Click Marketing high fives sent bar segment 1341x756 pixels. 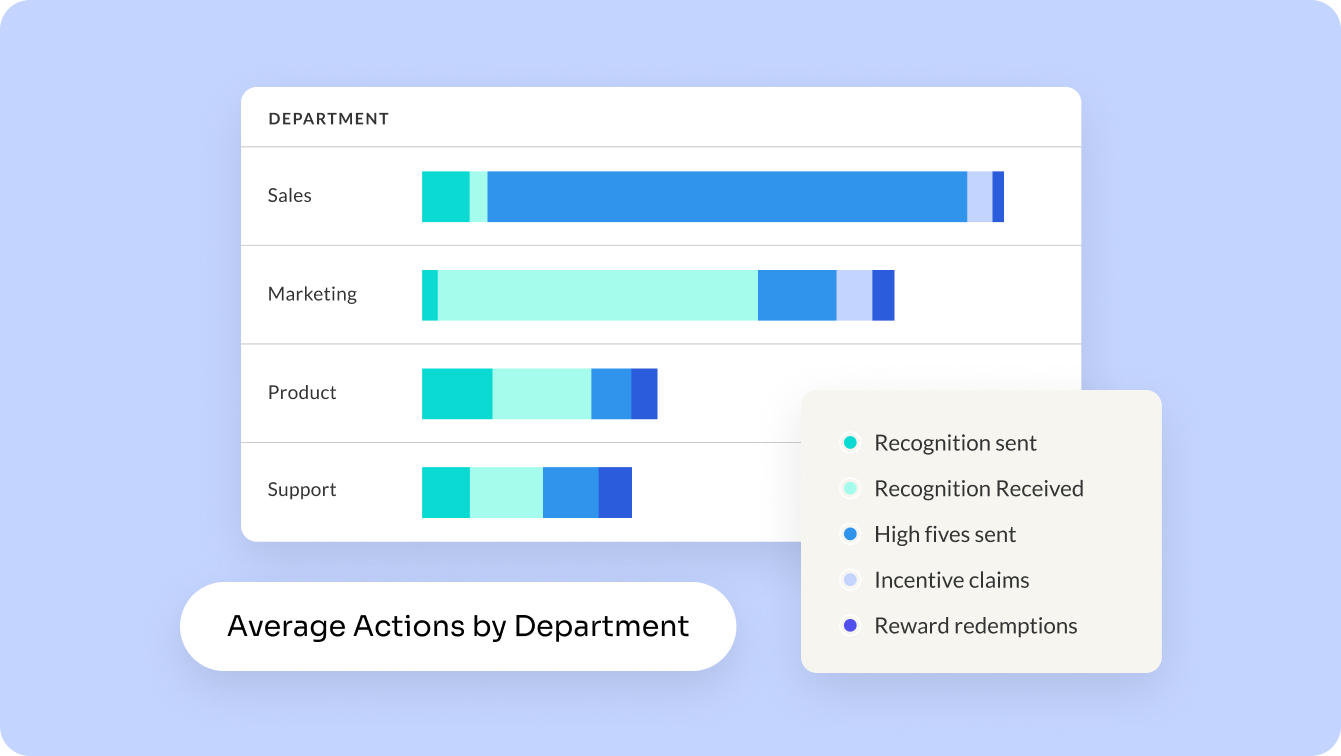(797, 295)
